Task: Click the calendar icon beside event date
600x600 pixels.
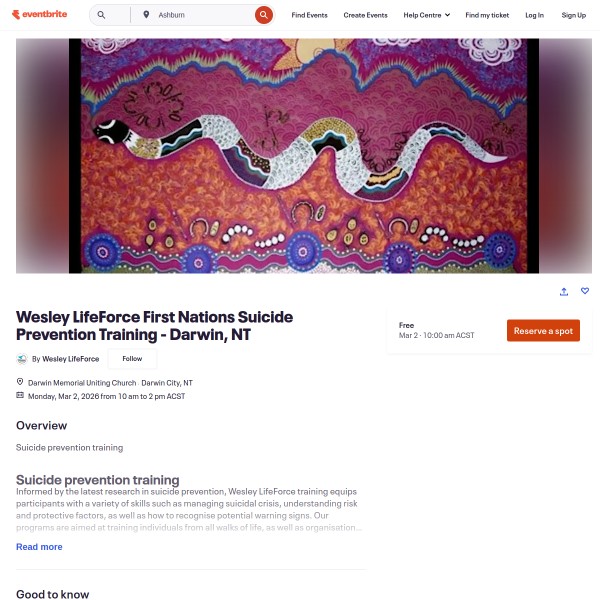Action: point(20,395)
